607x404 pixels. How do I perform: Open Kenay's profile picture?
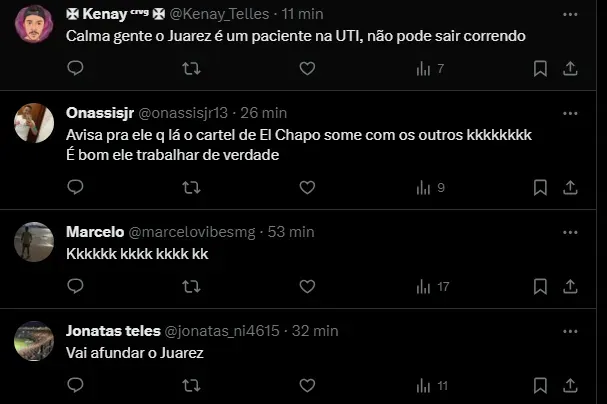pyautogui.click(x=34, y=24)
